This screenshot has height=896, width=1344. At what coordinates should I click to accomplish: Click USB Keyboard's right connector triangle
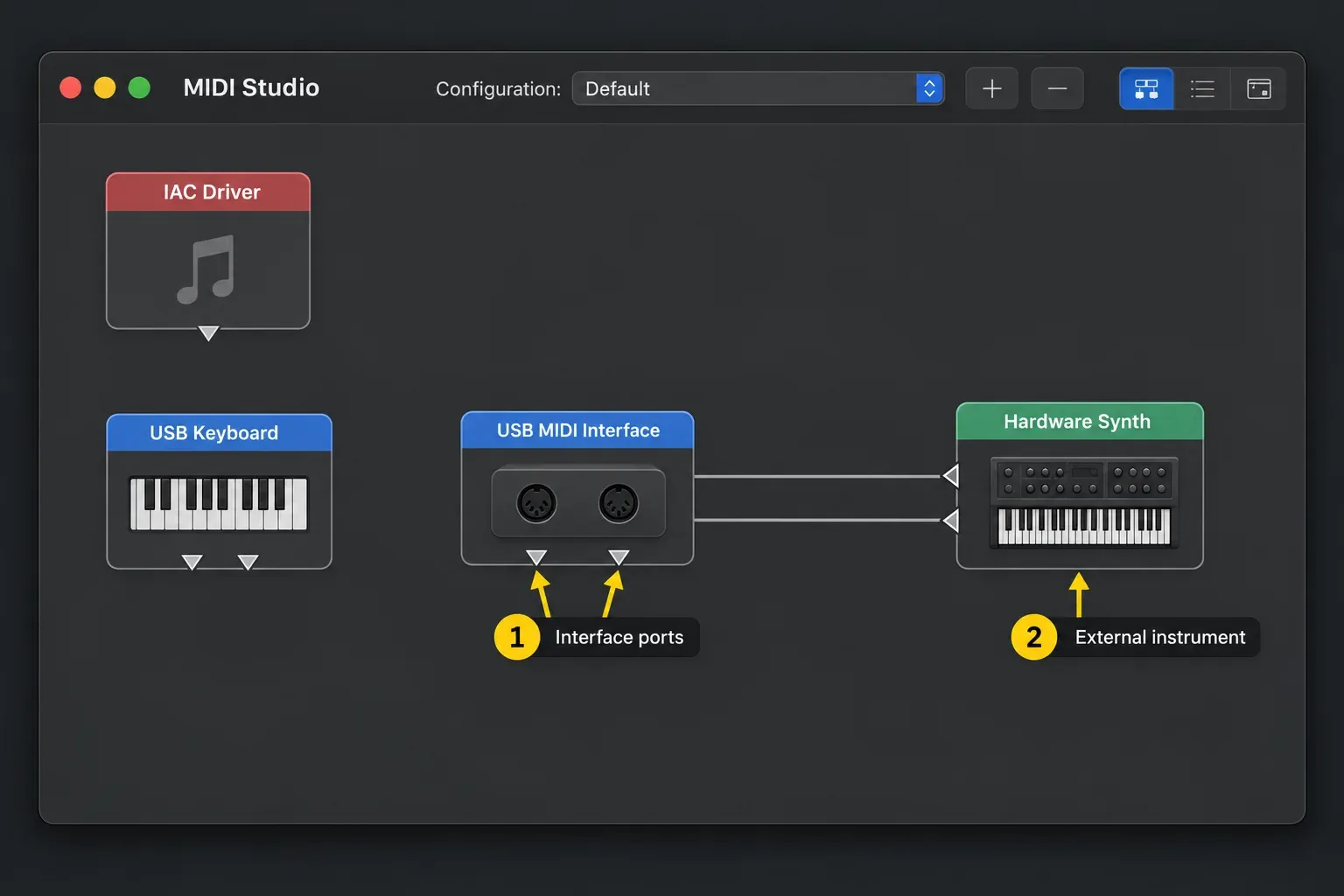(248, 562)
